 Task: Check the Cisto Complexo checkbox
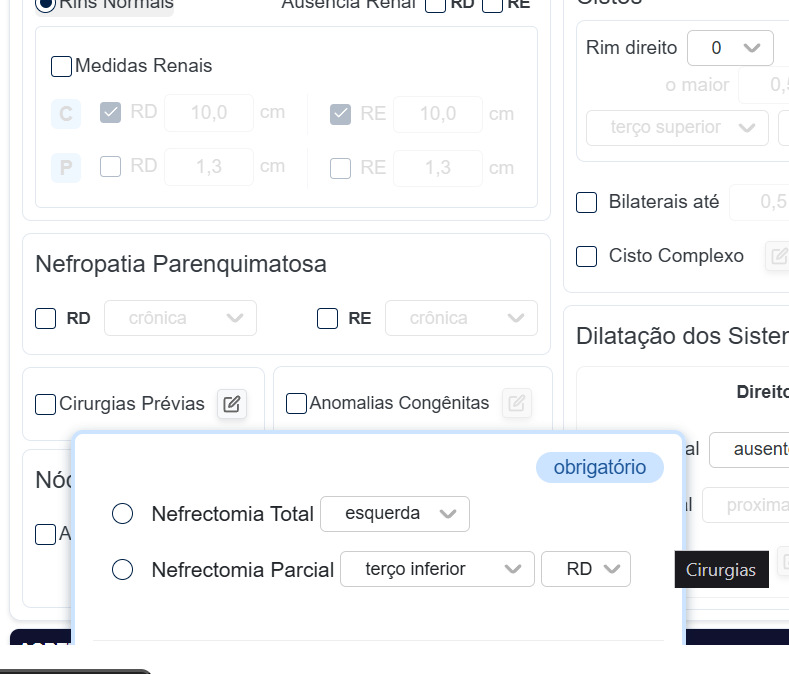tap(587, 256)
